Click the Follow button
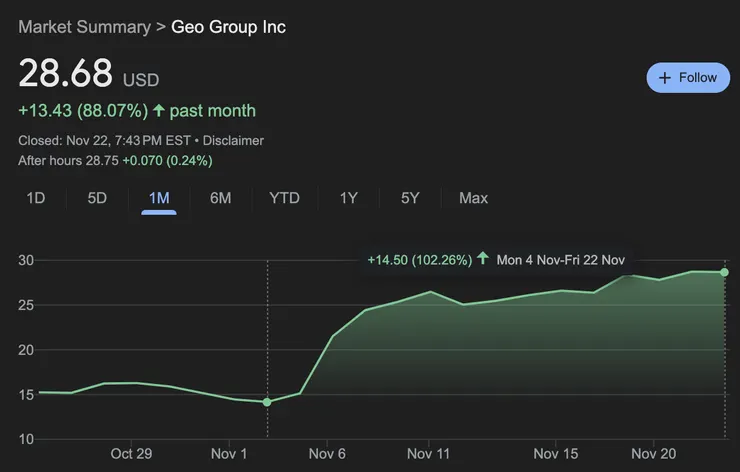 pos(688,77)
